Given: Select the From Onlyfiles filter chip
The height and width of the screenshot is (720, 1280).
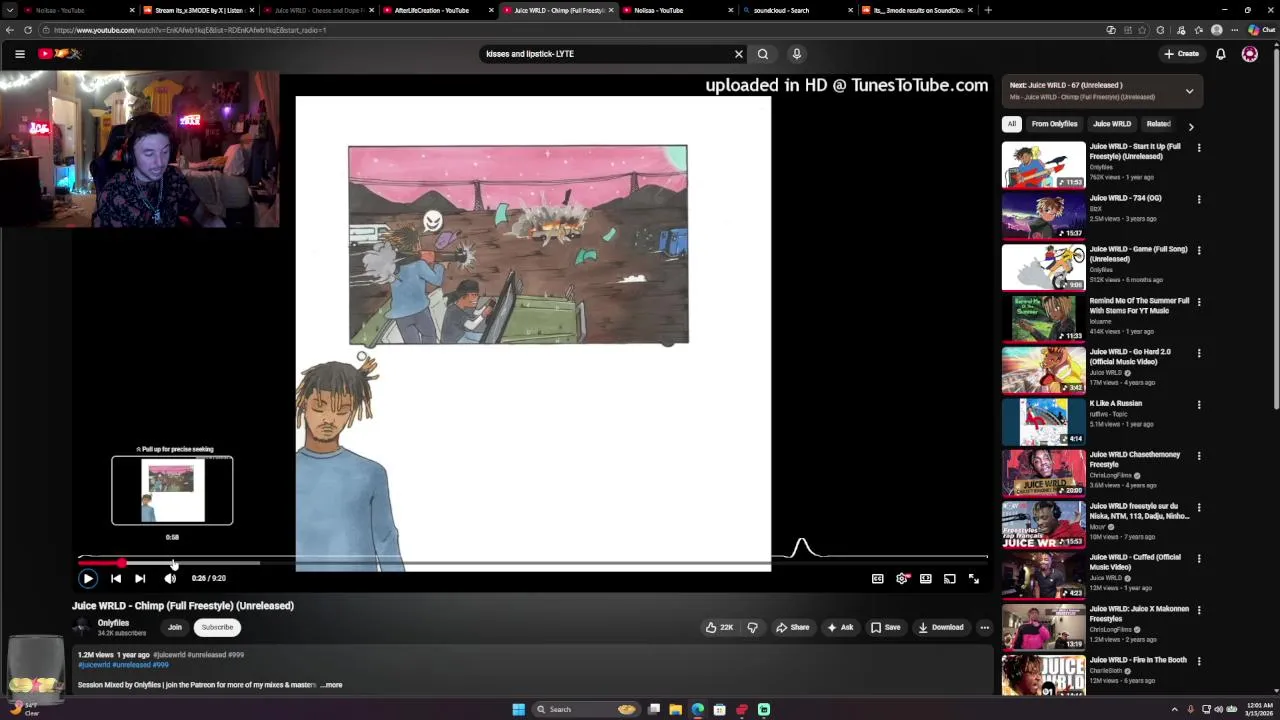Looking at the screenshot, I should [1055, 124].
